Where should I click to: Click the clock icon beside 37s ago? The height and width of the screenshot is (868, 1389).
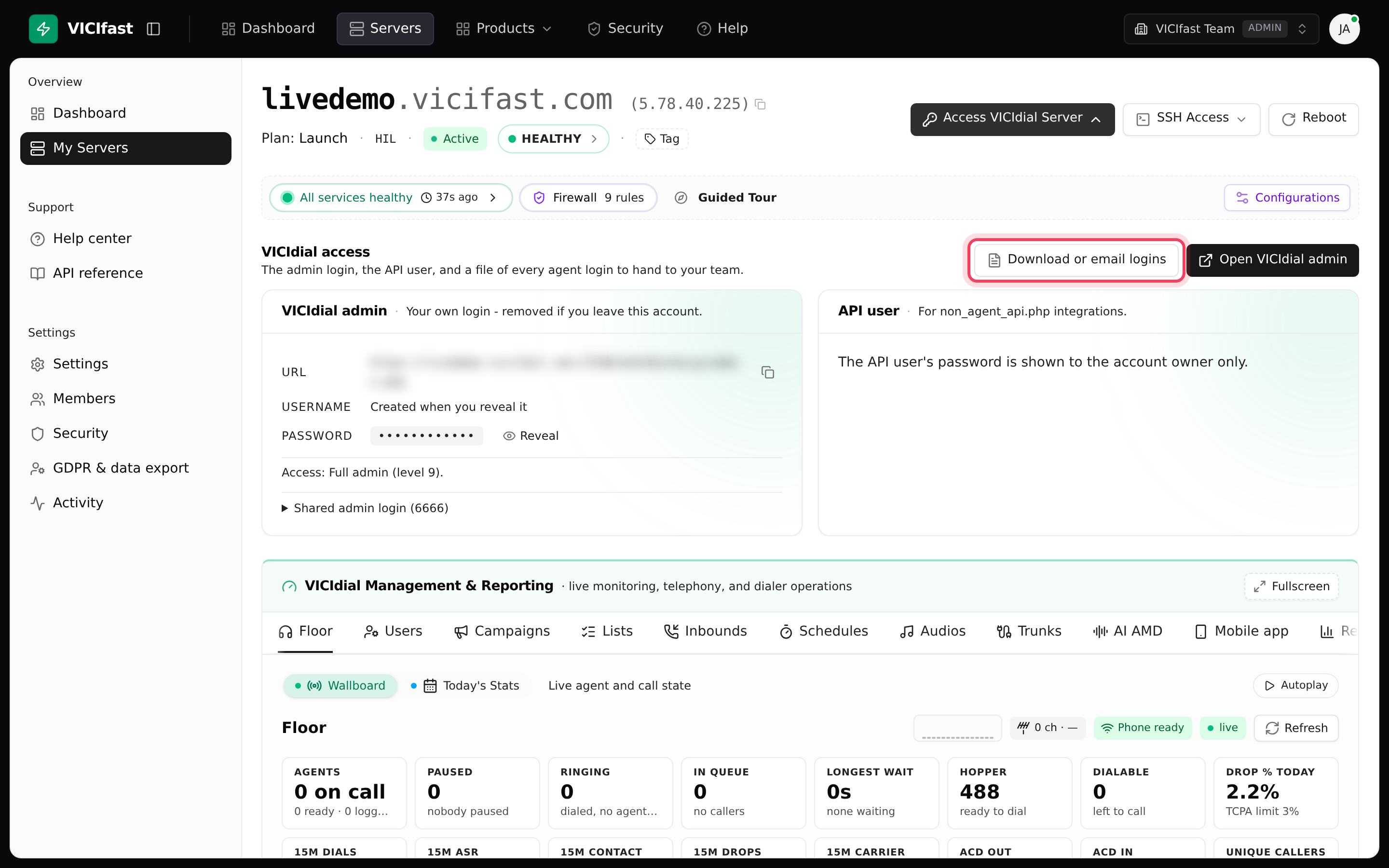pyautogui.click(x=426, y=198)
